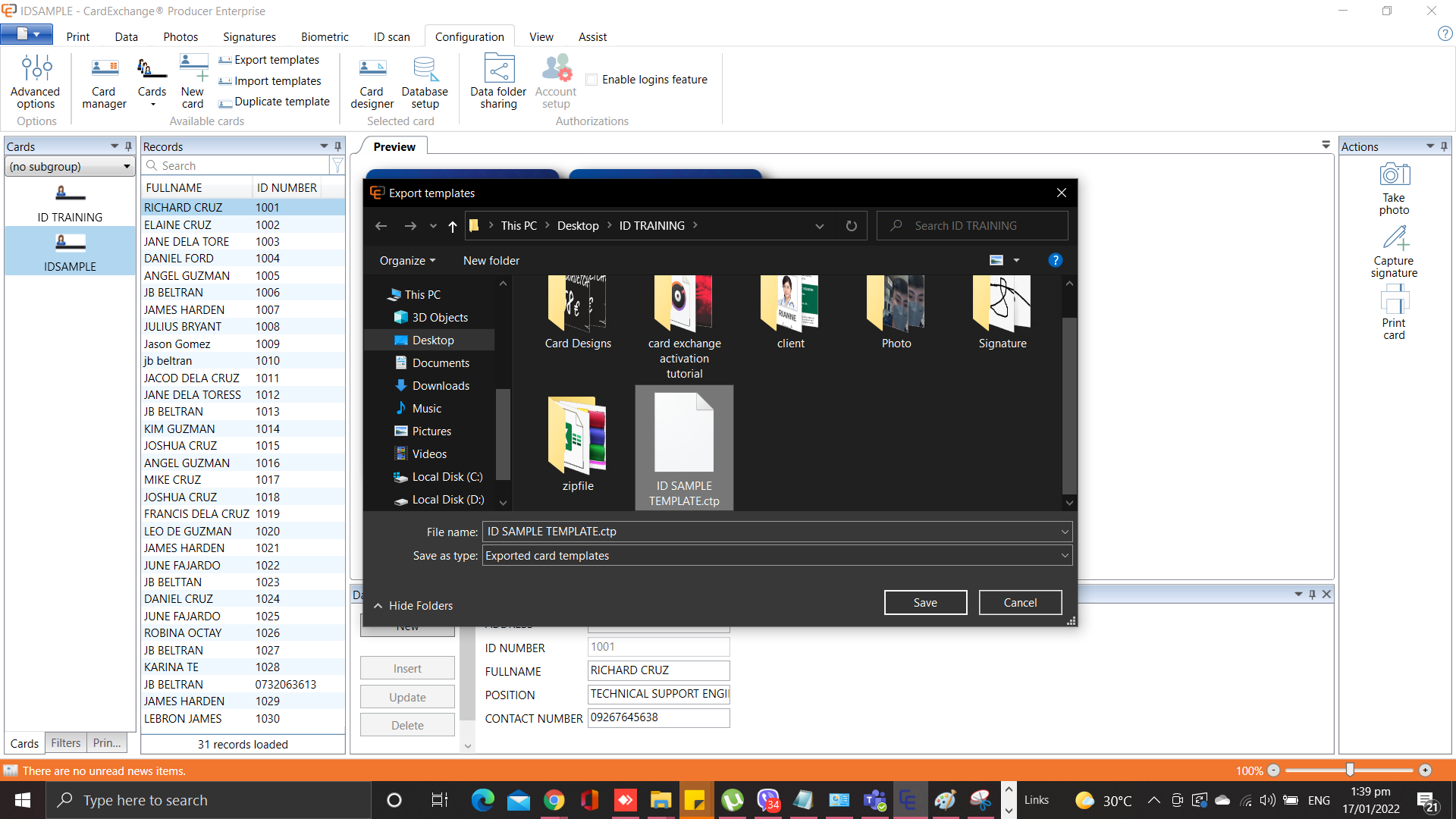Image resolution: width=1456 pixels, height=819 pixels.
Task: Go back in Export dialog
Action: click(x=381, y=226)
